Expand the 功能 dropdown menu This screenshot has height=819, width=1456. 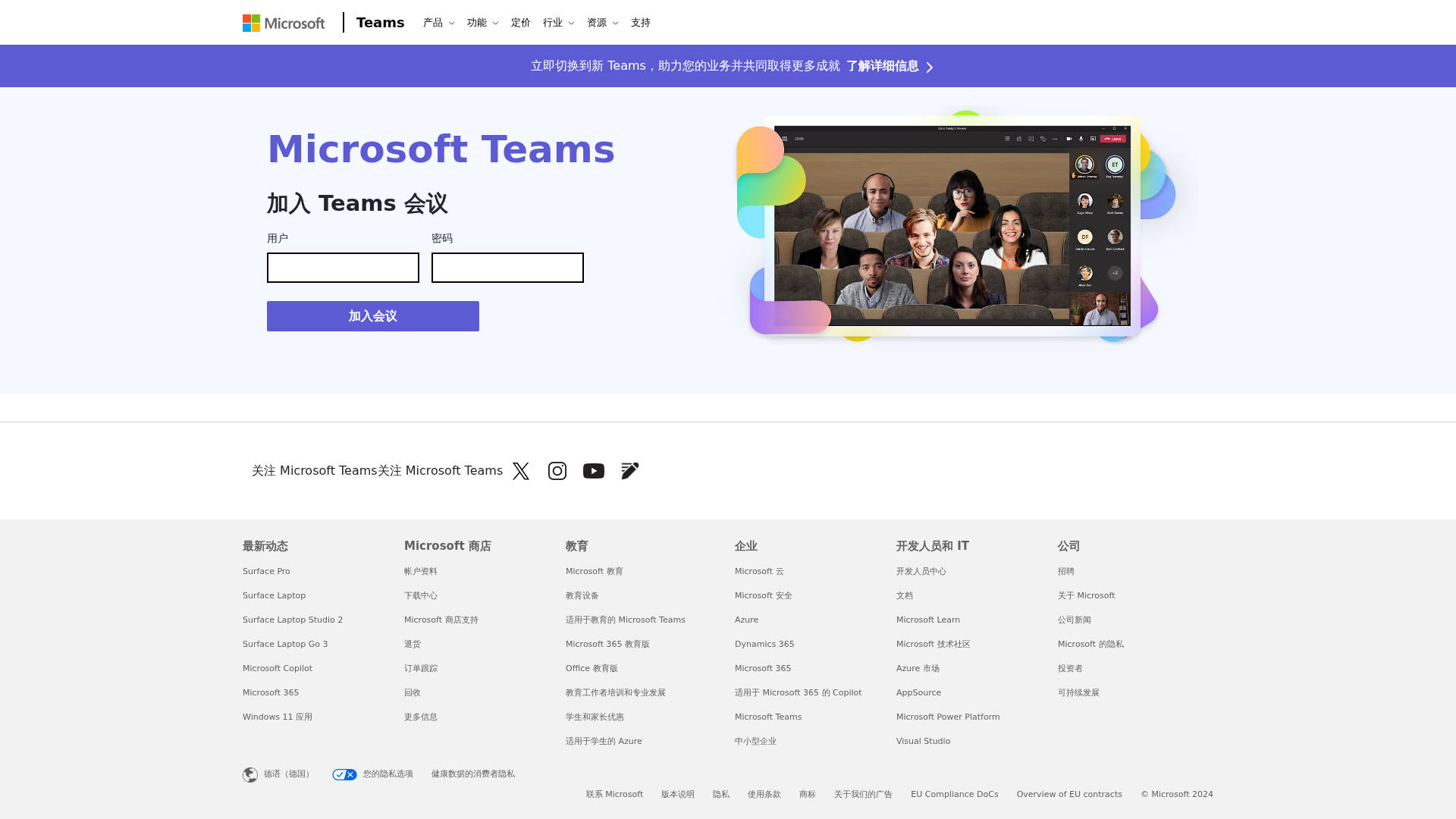pyautogui.click(x=483, y=23)
